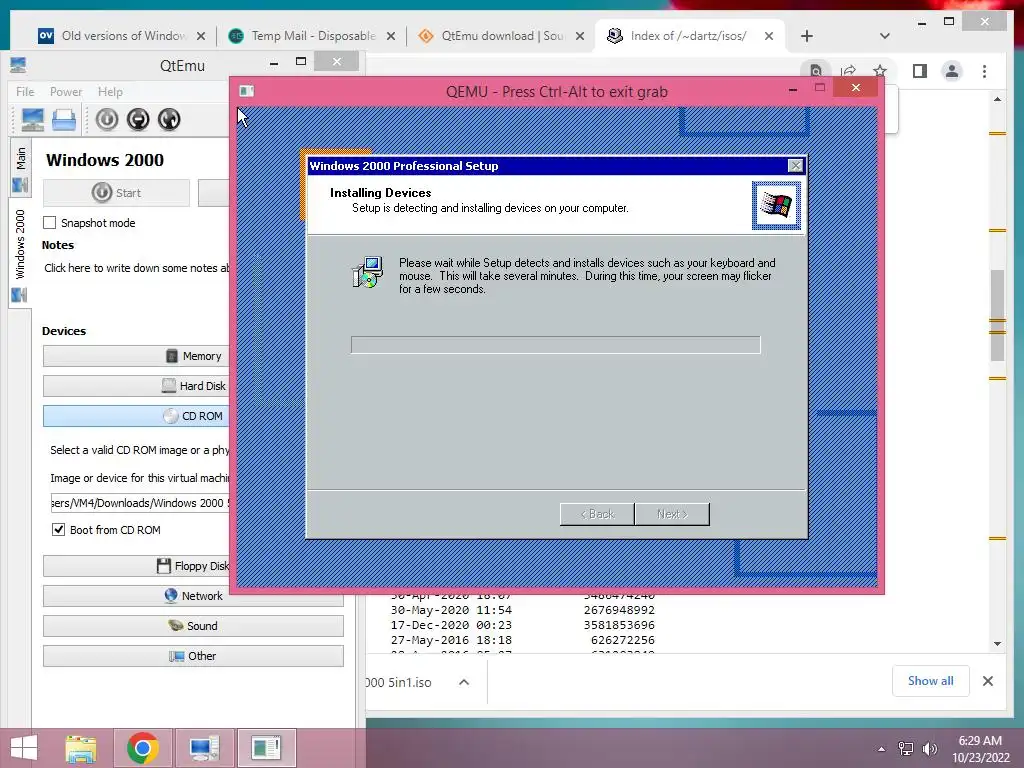Click the Start virtual machine button
1024x768 pixels.
pyautogui.click(x=116, y=193)
